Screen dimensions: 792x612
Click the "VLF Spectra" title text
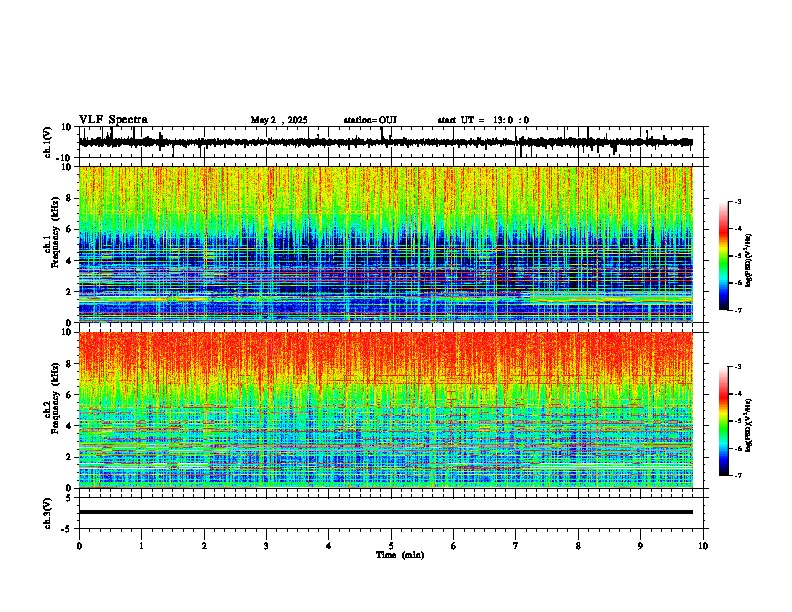[113, 119]
